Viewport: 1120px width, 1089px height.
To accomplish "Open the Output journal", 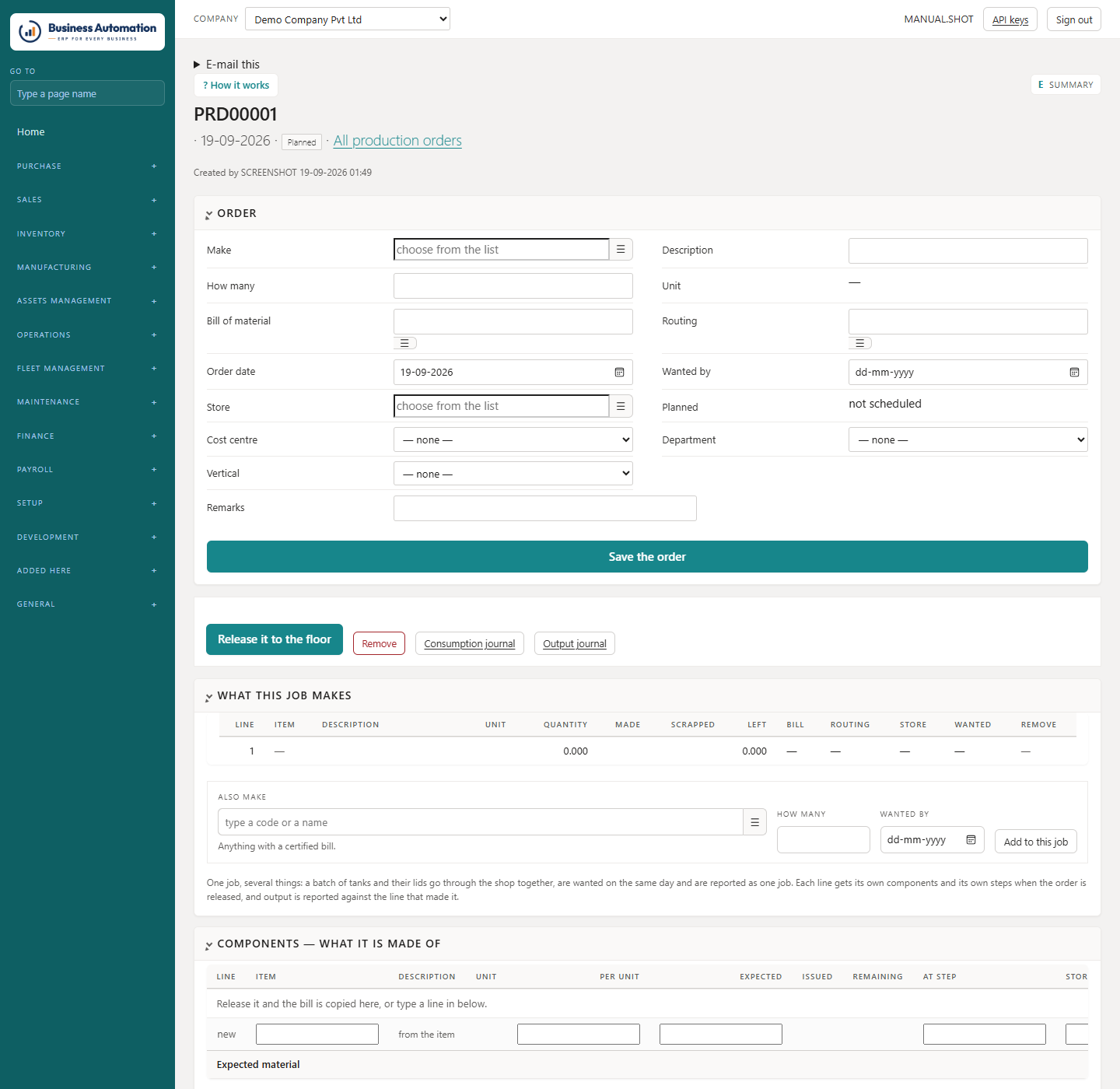I will pyautogui.click(x=575, y=643).
